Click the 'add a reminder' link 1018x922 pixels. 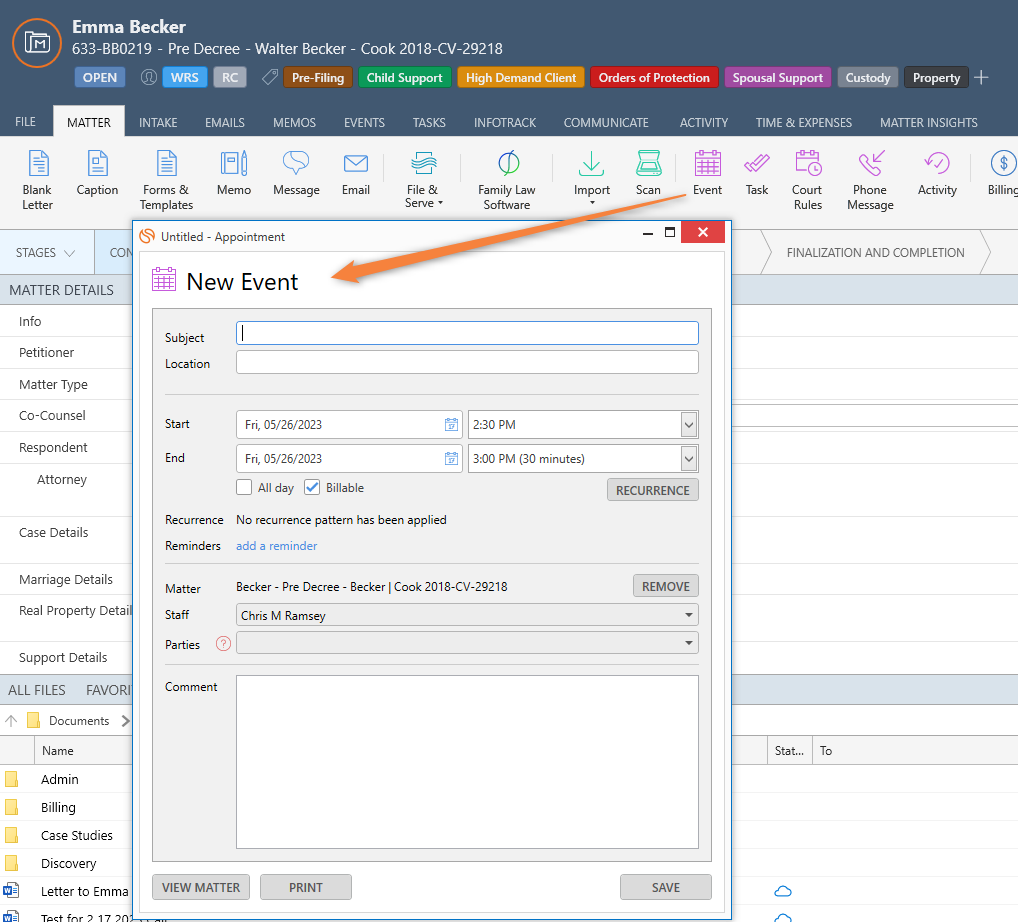(x=277, y=546)
